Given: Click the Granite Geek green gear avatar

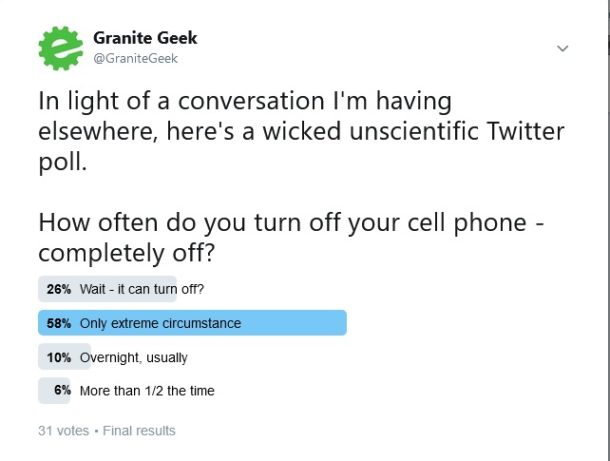Looking at the screenshot, I should 60,47.
